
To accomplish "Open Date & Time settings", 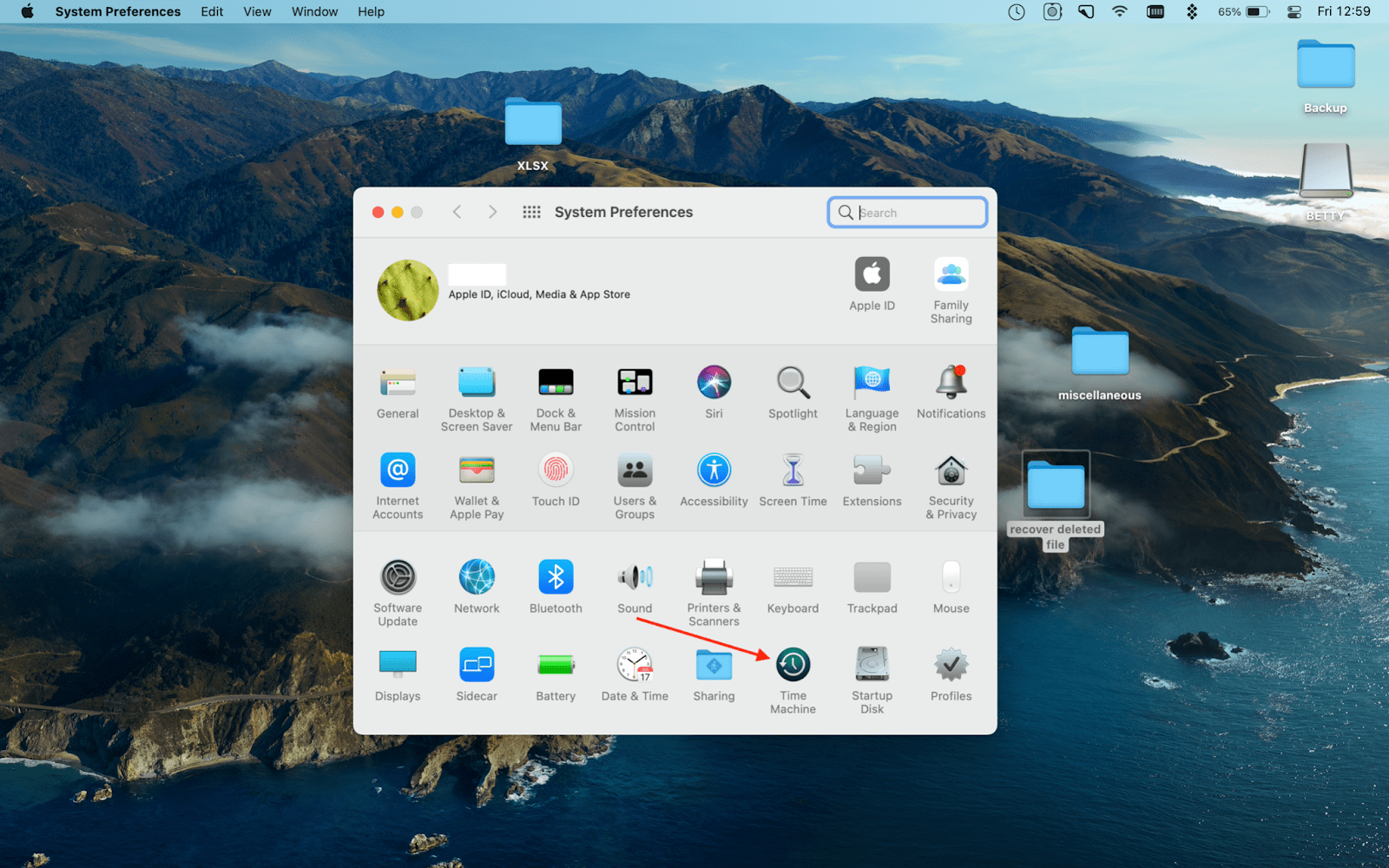I will [635, 674].
